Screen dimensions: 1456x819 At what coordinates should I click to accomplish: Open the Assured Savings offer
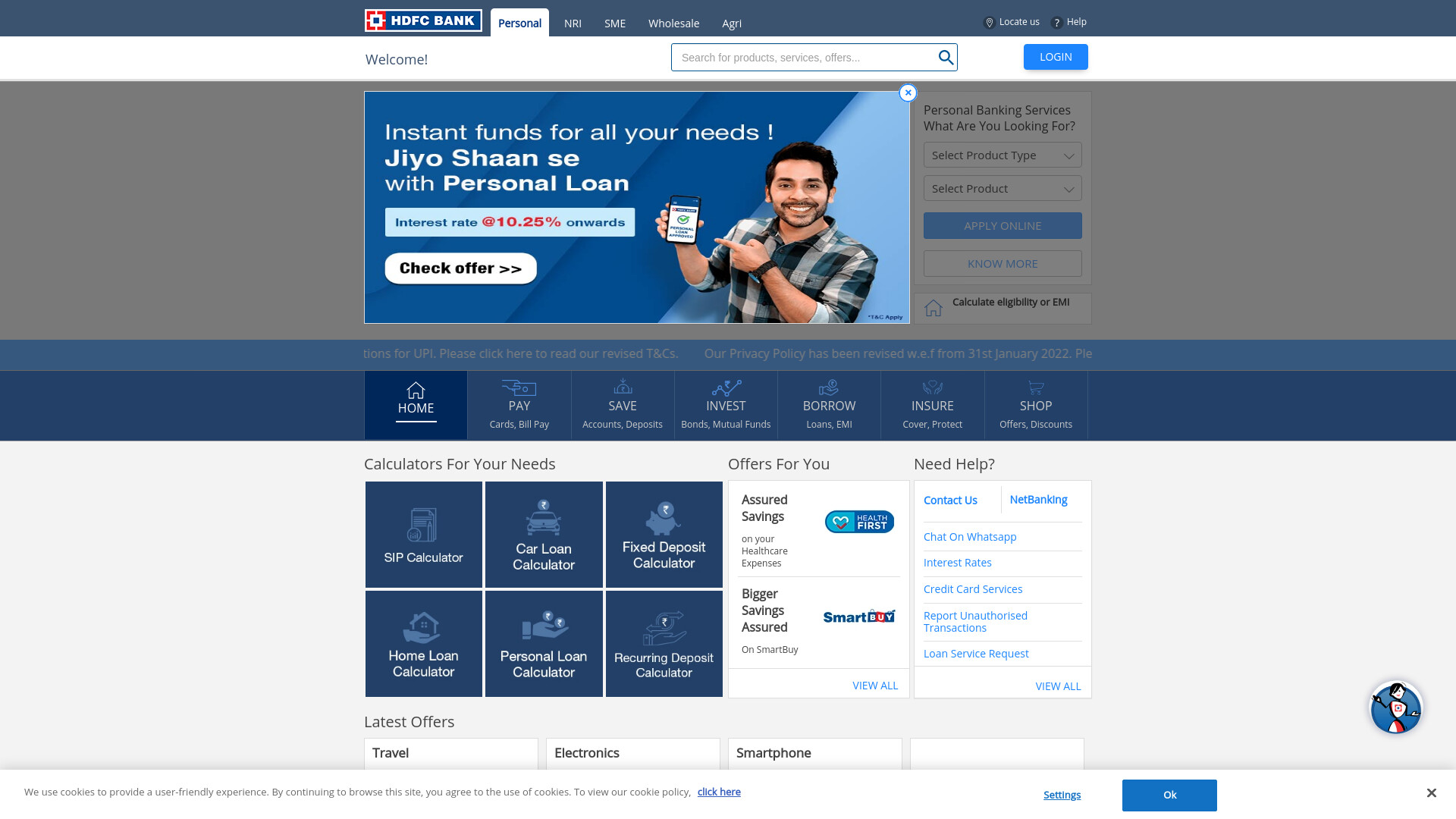coord(818,530)
